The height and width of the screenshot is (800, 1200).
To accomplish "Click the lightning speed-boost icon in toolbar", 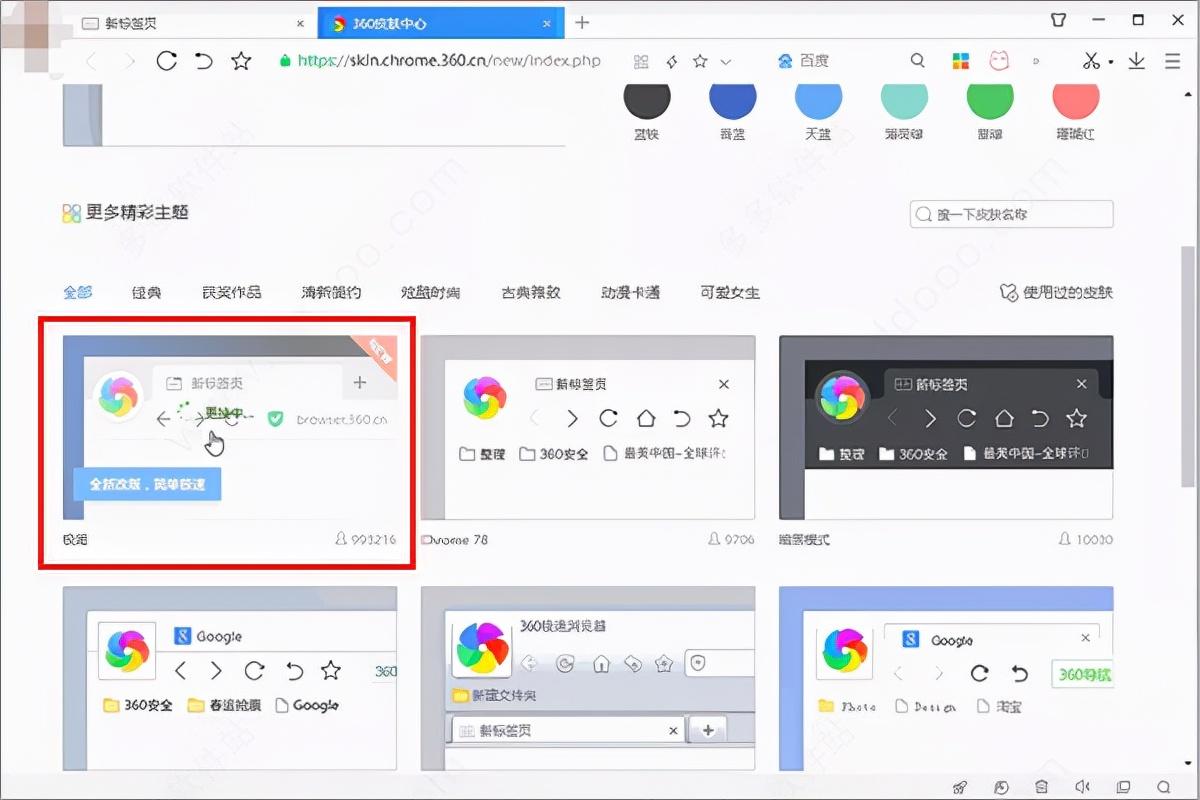I will pyautogui.click(x=672, y=60).
